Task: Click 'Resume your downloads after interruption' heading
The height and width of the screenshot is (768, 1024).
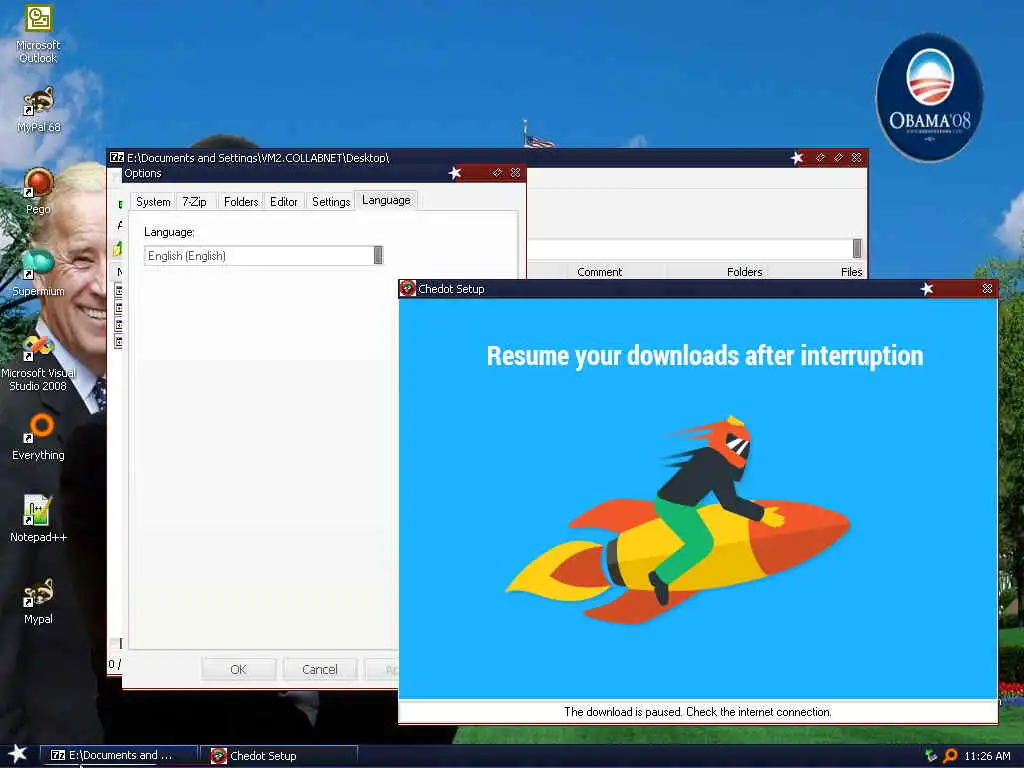Action: [x=705, y=356]
